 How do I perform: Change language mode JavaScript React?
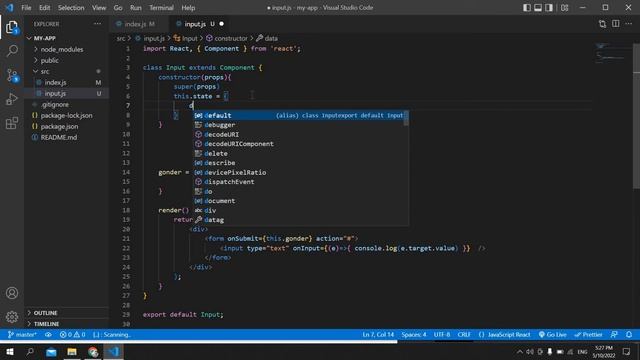[x=504, y=334]
